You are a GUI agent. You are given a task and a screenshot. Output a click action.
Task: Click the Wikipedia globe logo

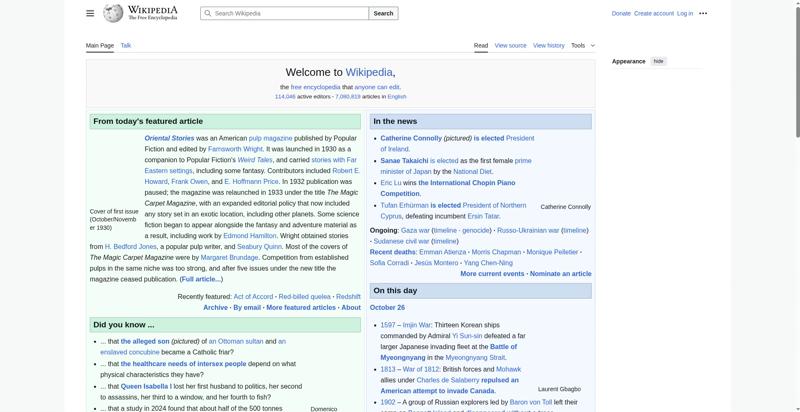coord(113,13)
